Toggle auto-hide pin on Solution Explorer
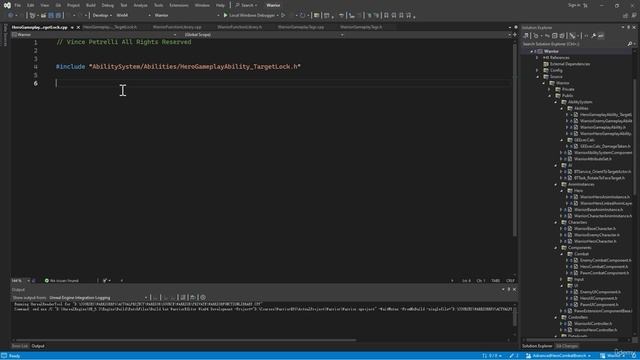 [x=629, y=27]
